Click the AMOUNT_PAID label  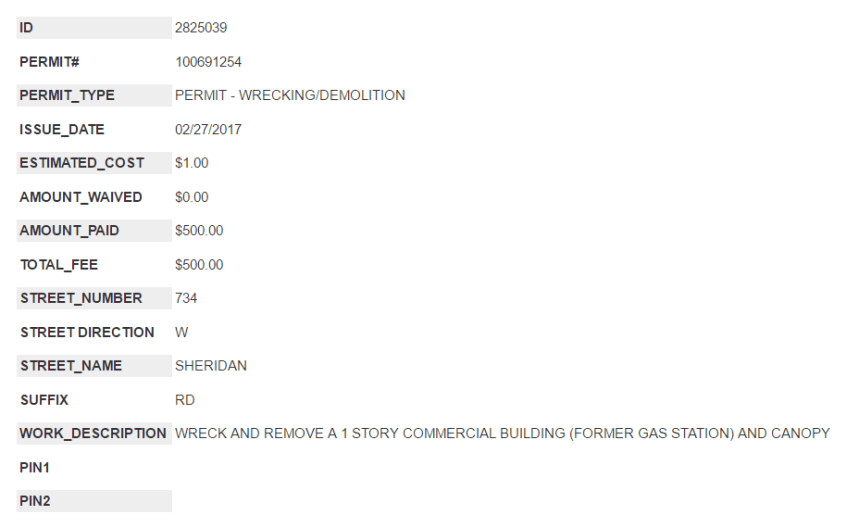pyautogui.click(x=69, y=231)
